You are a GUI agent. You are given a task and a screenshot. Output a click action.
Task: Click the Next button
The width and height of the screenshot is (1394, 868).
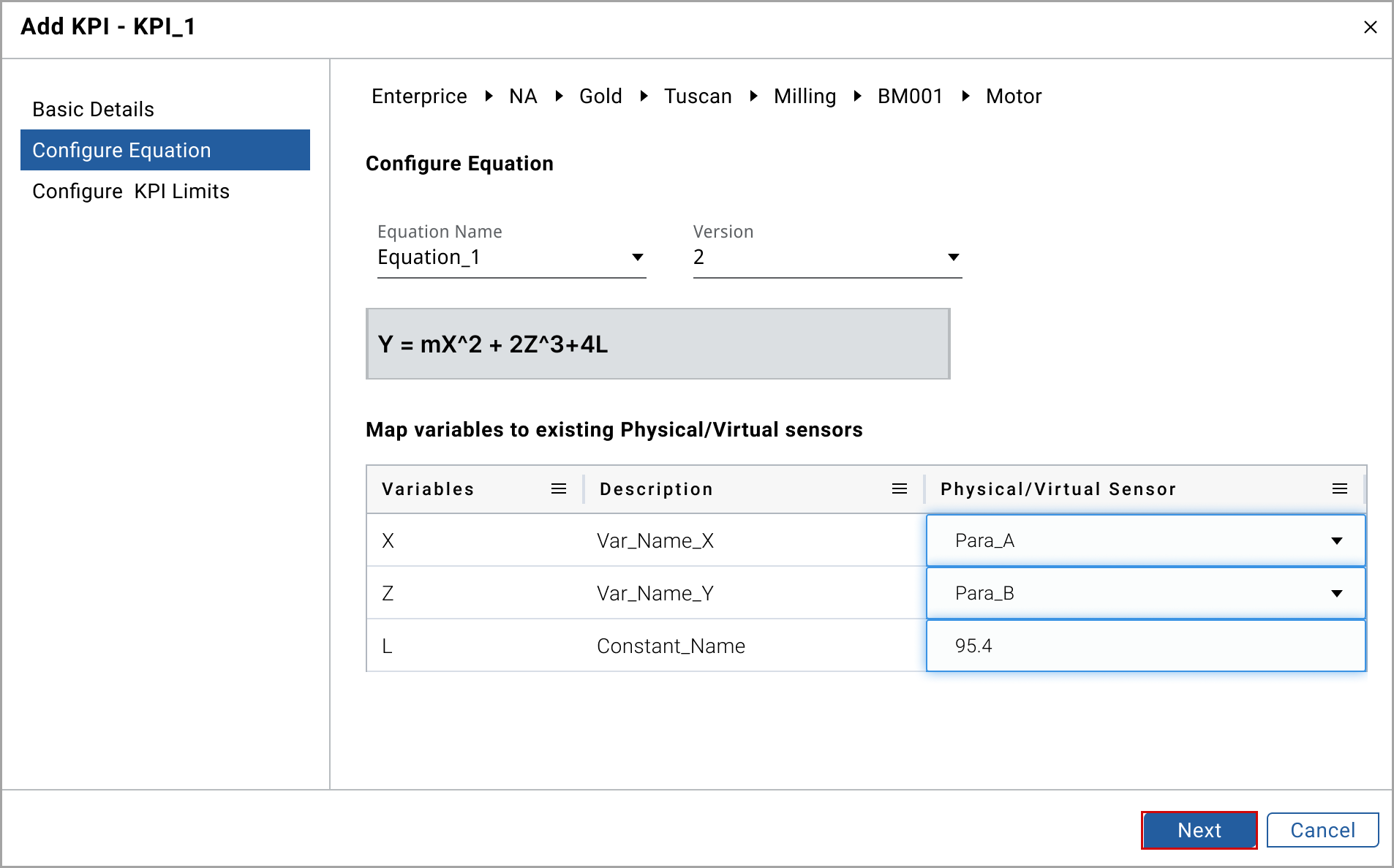tap(1199, 831)
